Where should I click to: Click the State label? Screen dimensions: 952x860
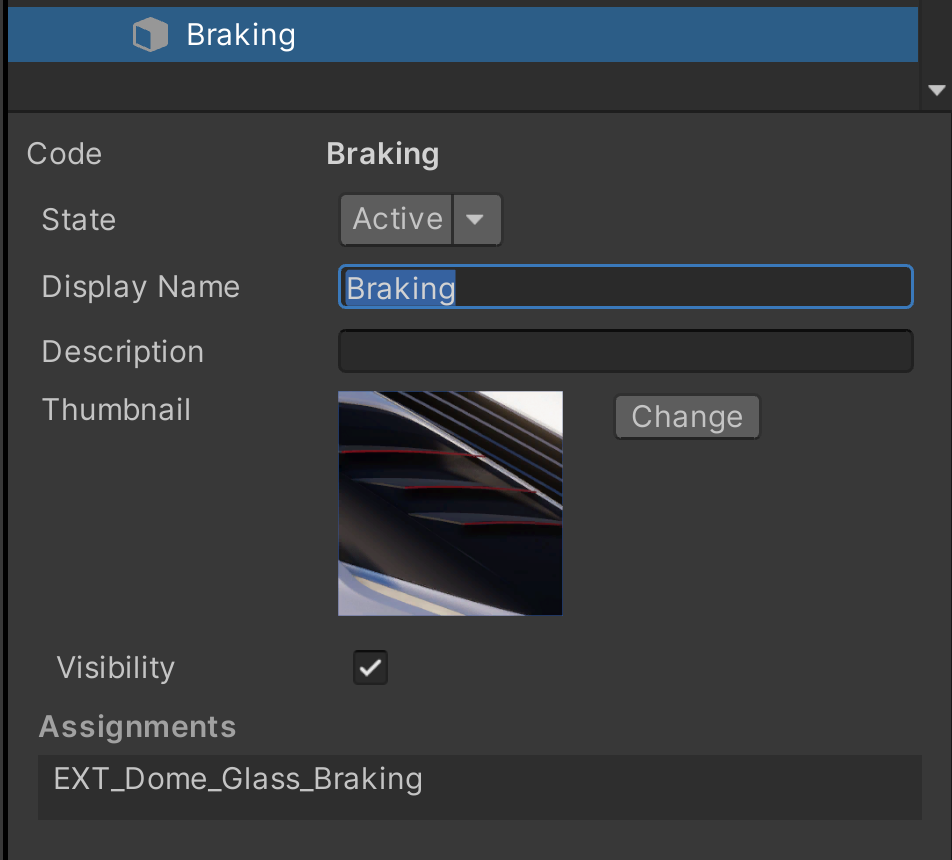[x=78, y=220]
